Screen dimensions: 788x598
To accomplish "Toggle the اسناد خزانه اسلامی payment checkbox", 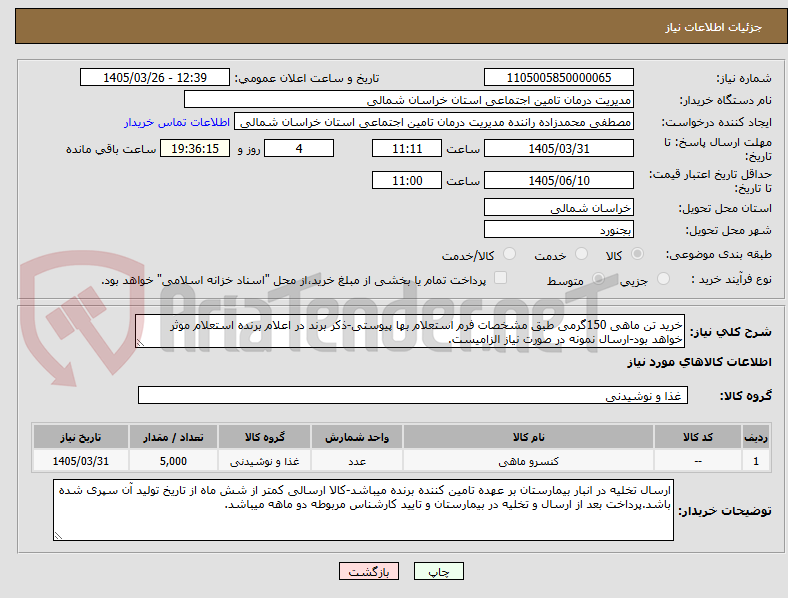I will (x=501, y=278).
